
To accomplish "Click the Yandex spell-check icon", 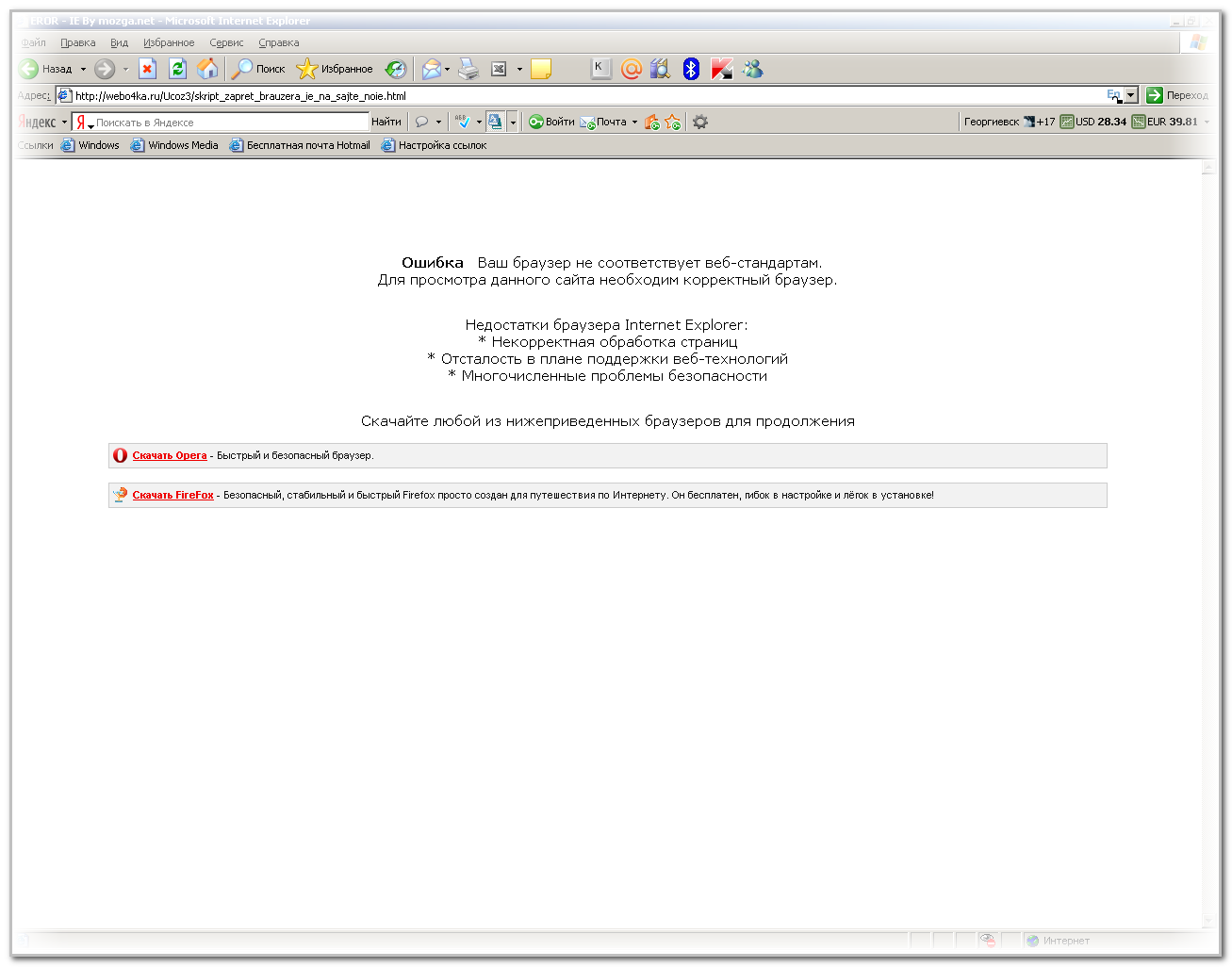I will click(462, 122).
